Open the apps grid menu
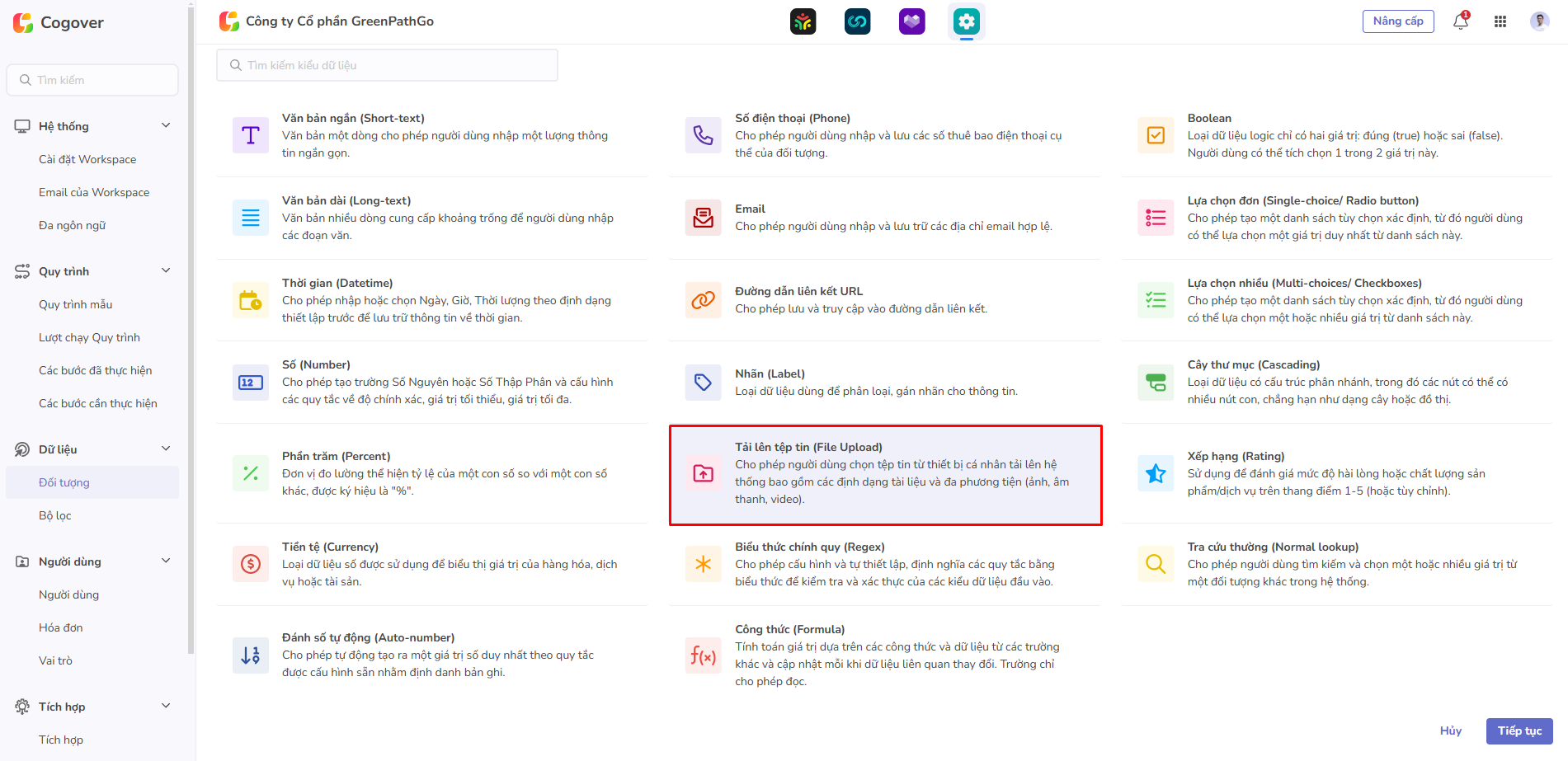Screen dimensions: 1568x761 tap(1500, 21)
